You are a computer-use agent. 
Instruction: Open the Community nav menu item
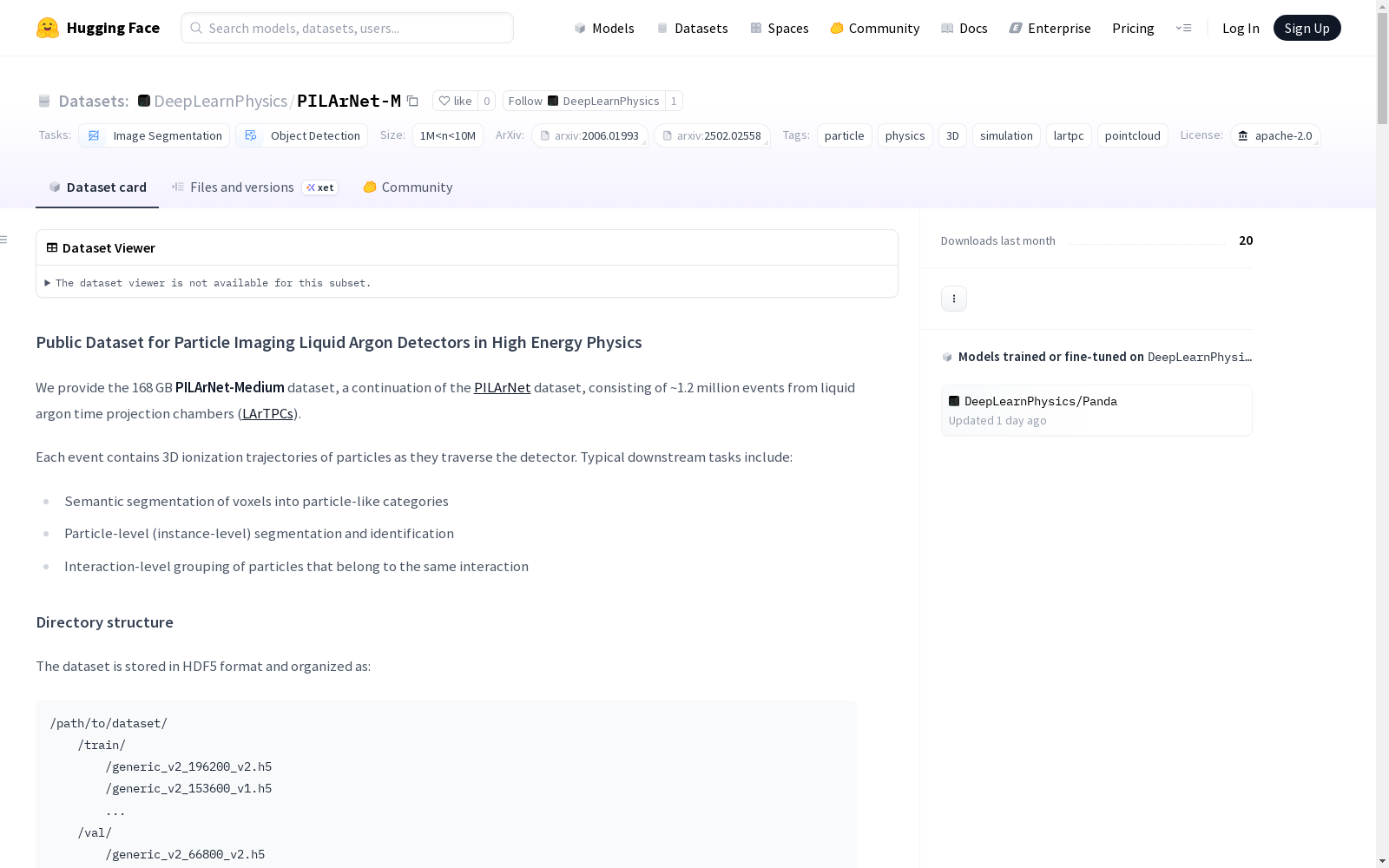pyautogui.click(x=875, y=28)
